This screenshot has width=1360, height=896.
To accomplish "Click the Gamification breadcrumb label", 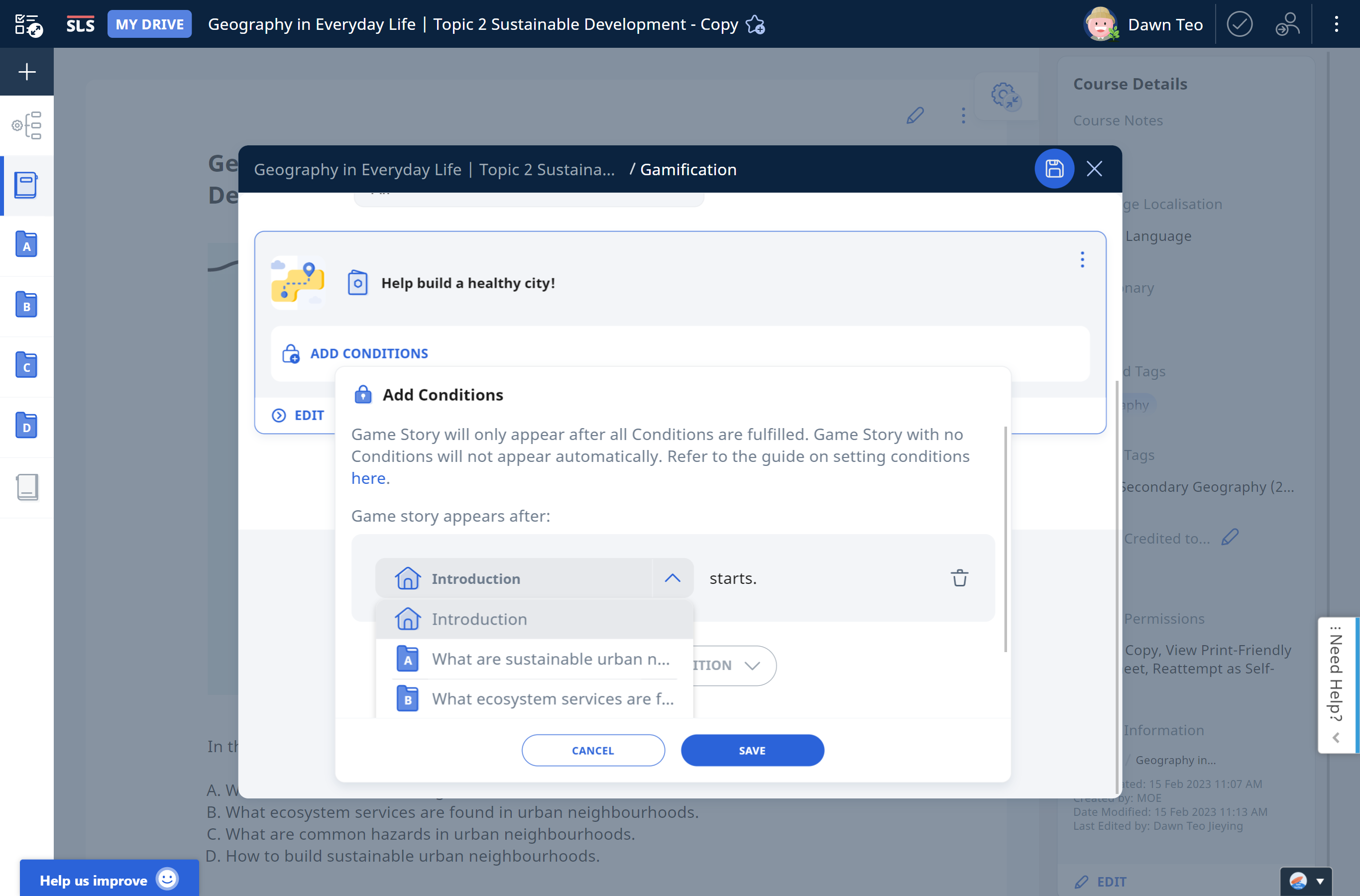I will tap(688, 169).
